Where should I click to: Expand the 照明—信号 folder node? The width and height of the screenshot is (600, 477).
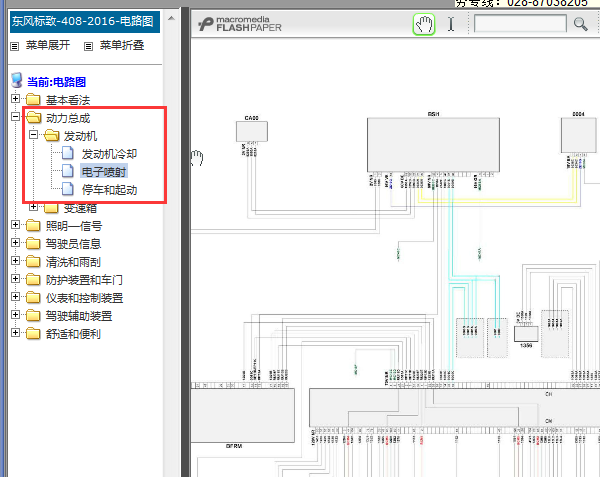[x=15, y=226]
